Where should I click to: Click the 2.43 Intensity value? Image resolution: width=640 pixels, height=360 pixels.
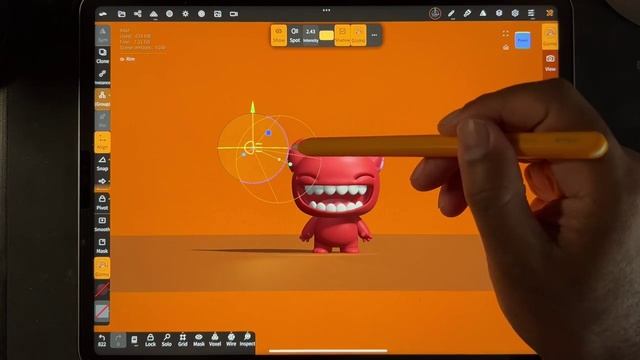coord(311,35)
